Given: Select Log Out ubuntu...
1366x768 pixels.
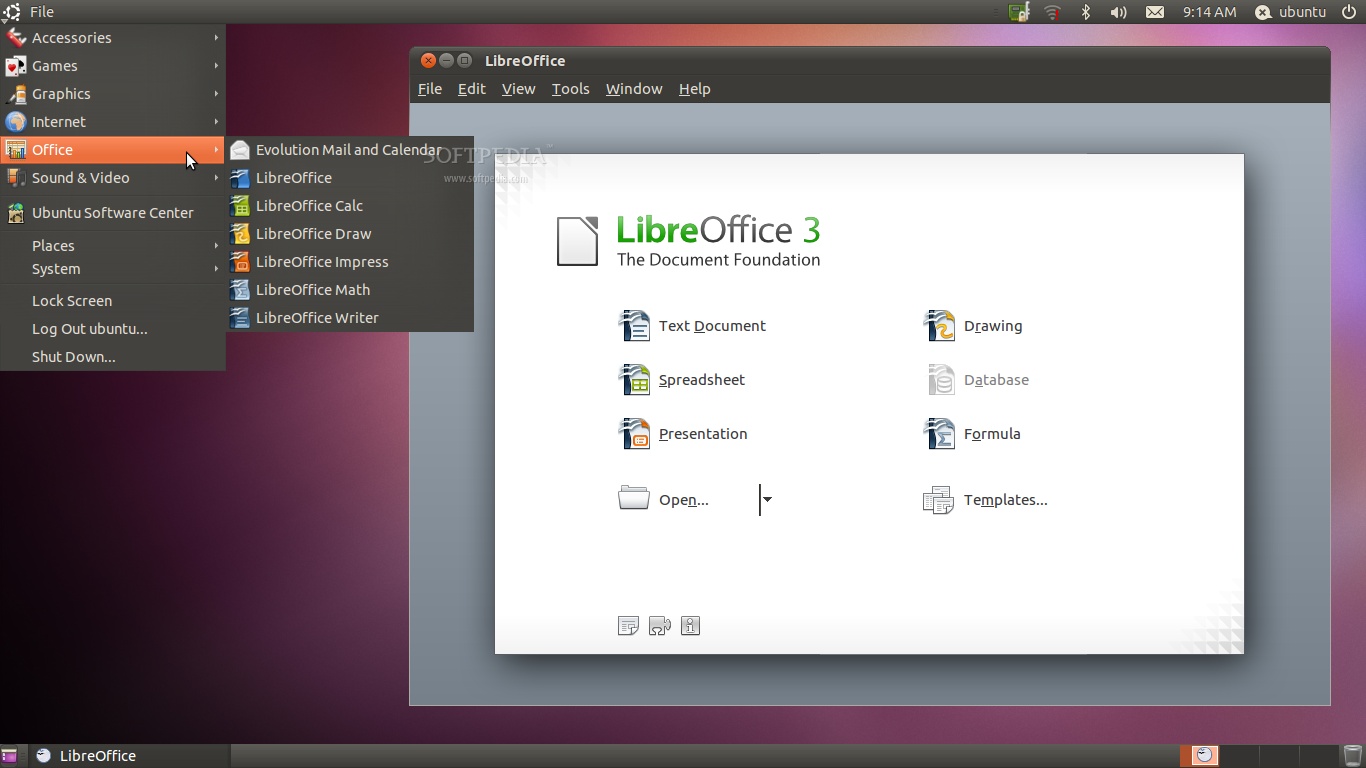Looking at the screenshot, I should [x=113, y=329].
